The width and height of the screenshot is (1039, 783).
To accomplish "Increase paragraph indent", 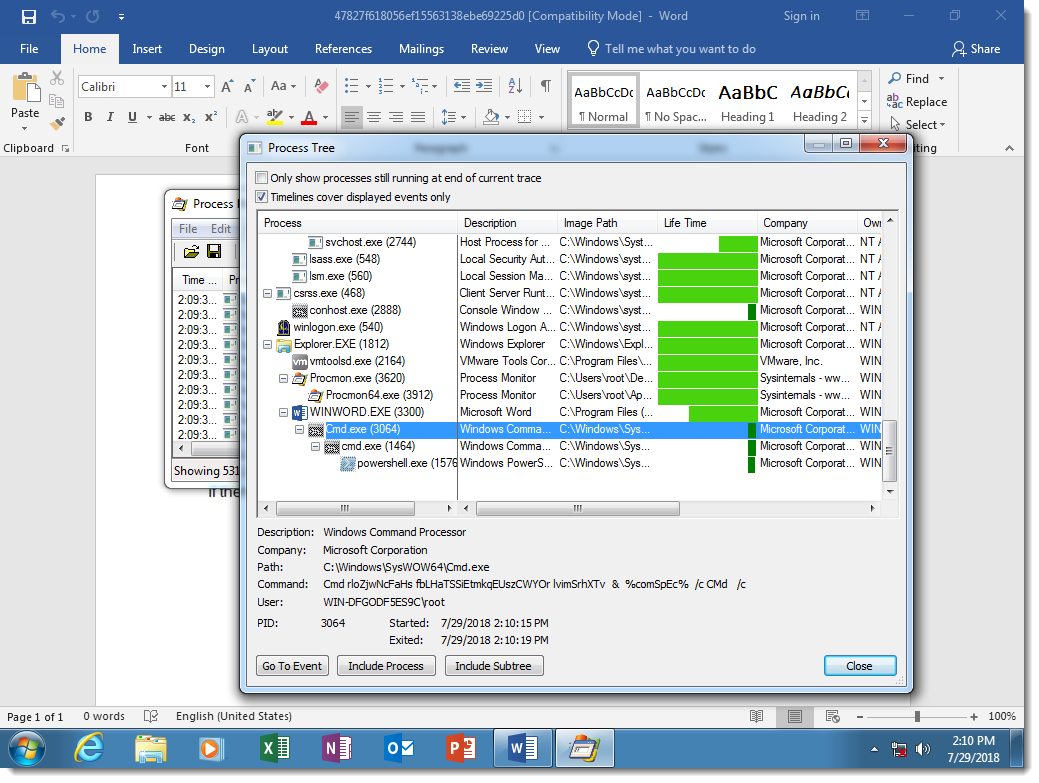I will tap(484, 86).
